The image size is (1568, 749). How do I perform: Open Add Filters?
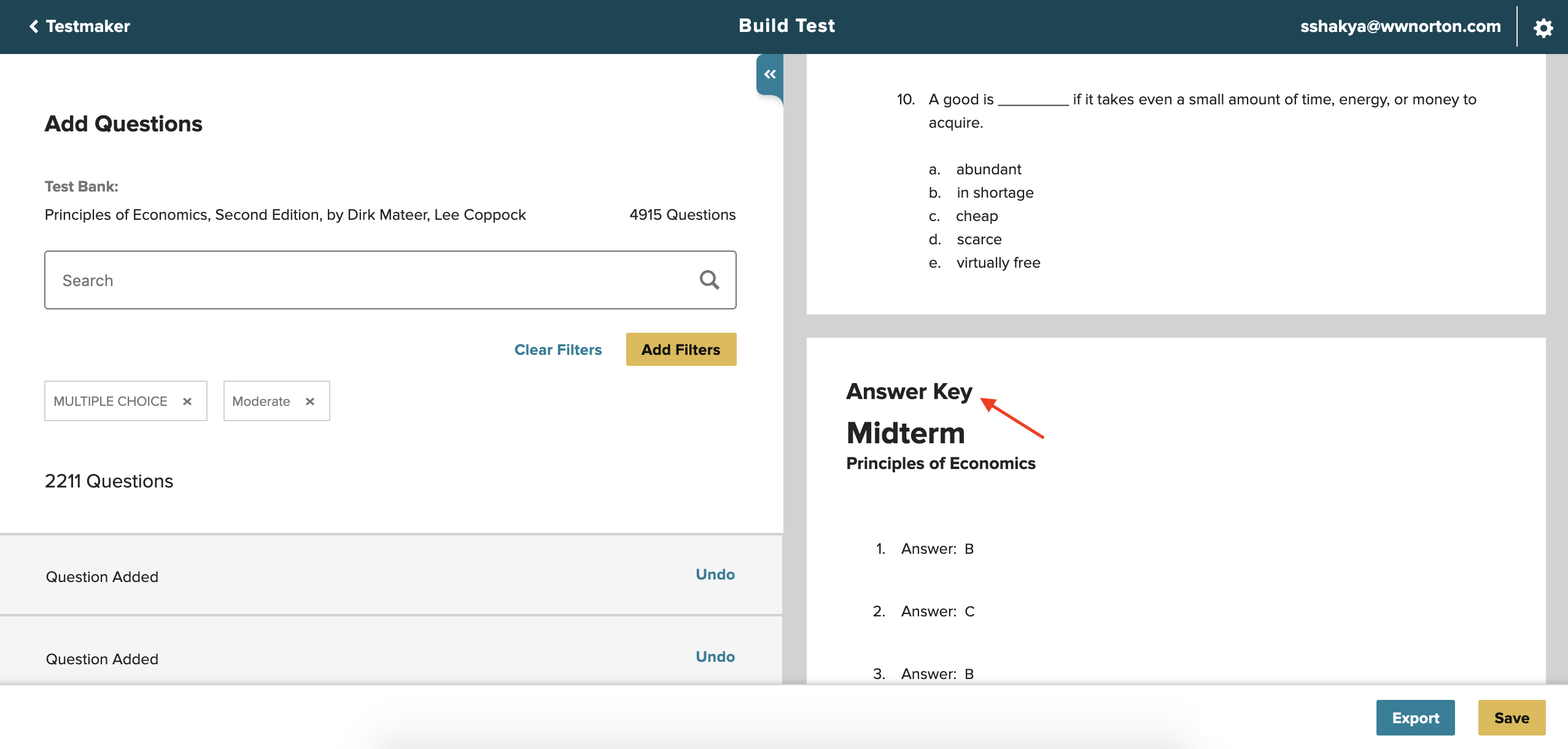[680, 349]
